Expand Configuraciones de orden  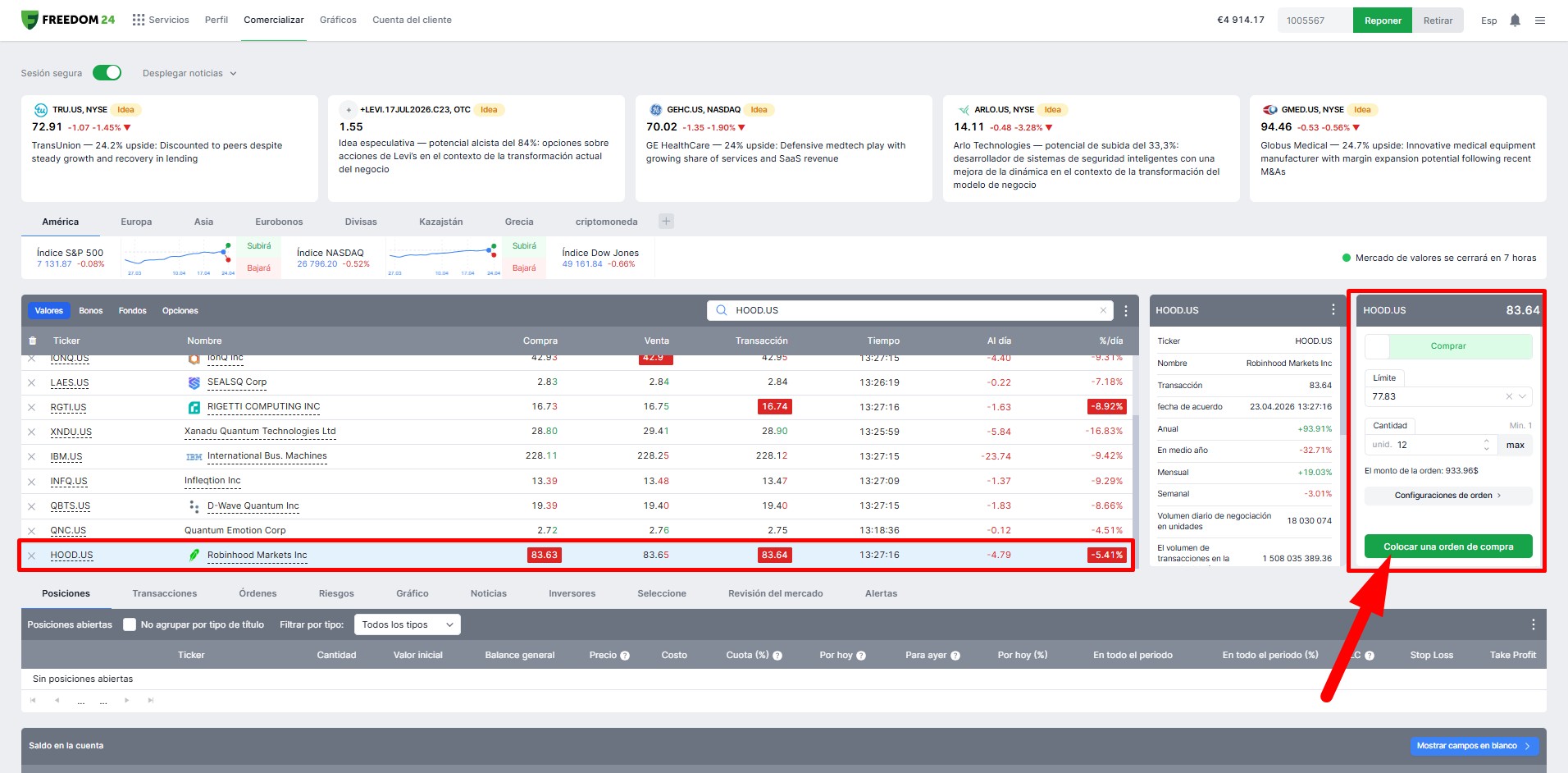coord(1448,496)
